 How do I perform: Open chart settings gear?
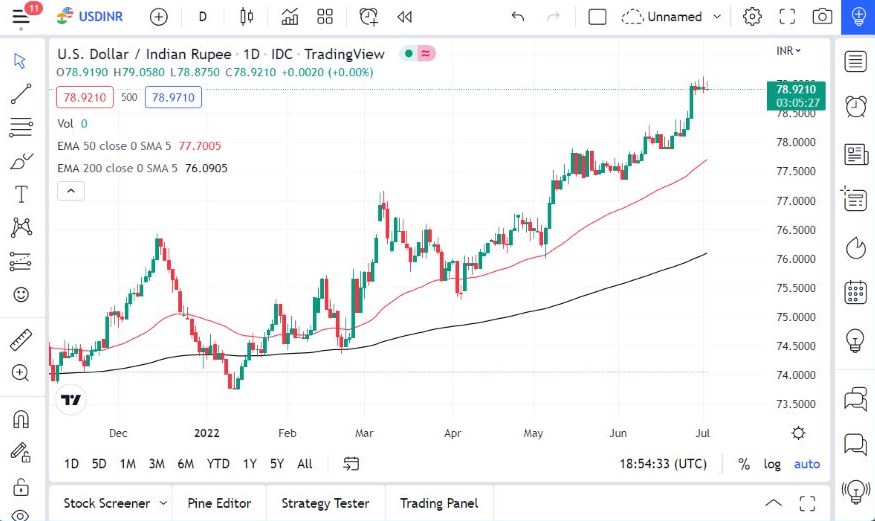click(x=752, y=17)
